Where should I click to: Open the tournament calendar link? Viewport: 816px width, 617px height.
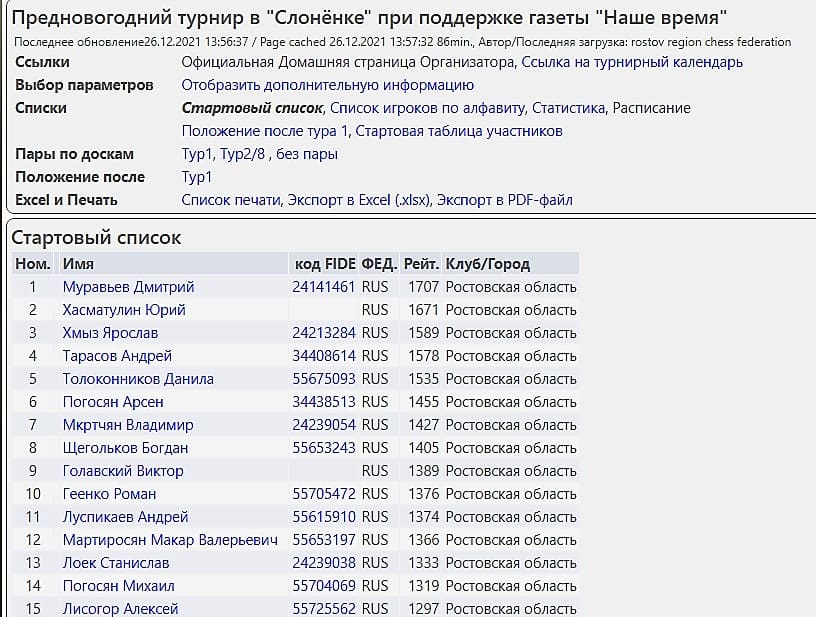(x=634, y=62)
